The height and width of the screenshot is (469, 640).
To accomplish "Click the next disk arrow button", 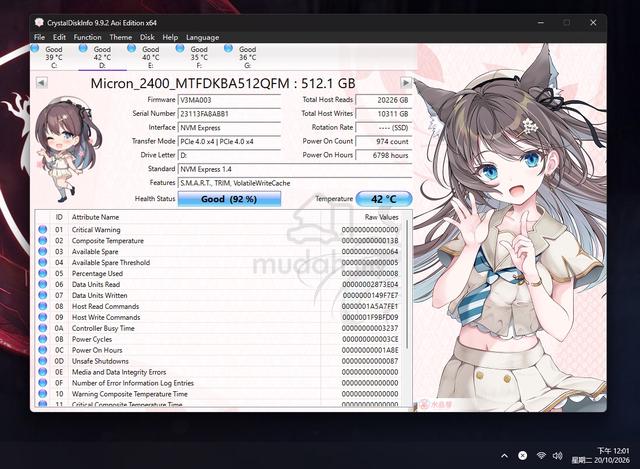I will tap(406, 82).
